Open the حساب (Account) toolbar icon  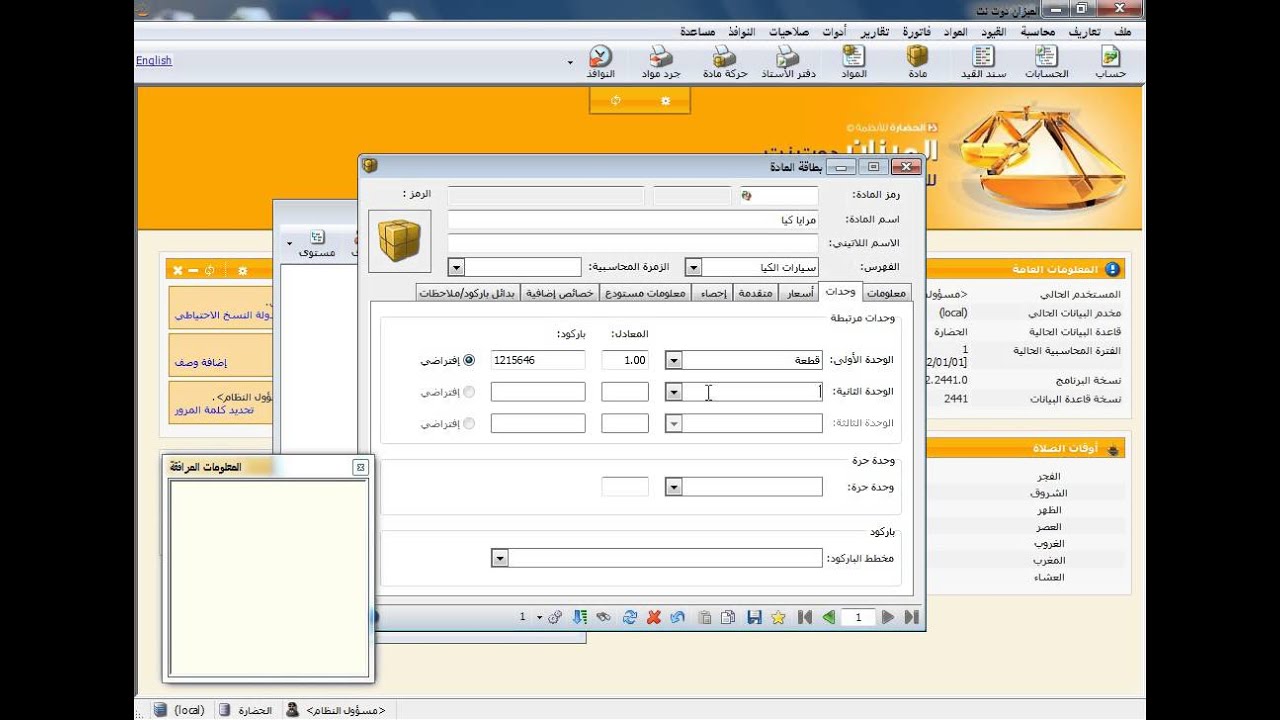click(x=1110, y=62)
